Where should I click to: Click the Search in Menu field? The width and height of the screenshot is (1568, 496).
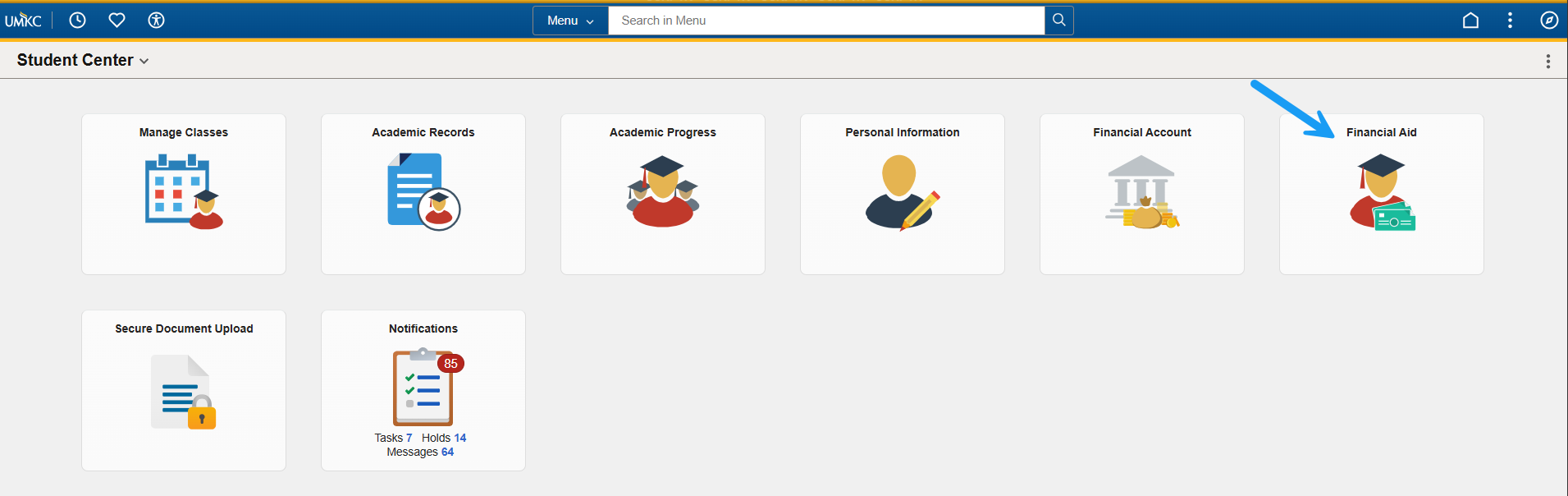click(x=826, y=21)
